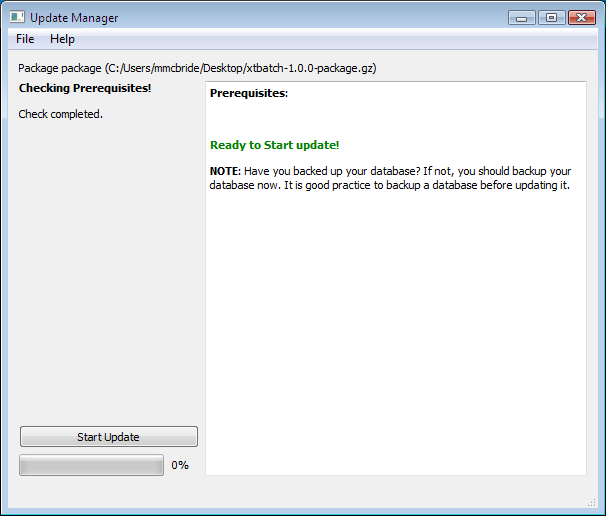606x516 pixels.
Task: Click the bold 'NOTE:' label
Action: coord(225,171)
